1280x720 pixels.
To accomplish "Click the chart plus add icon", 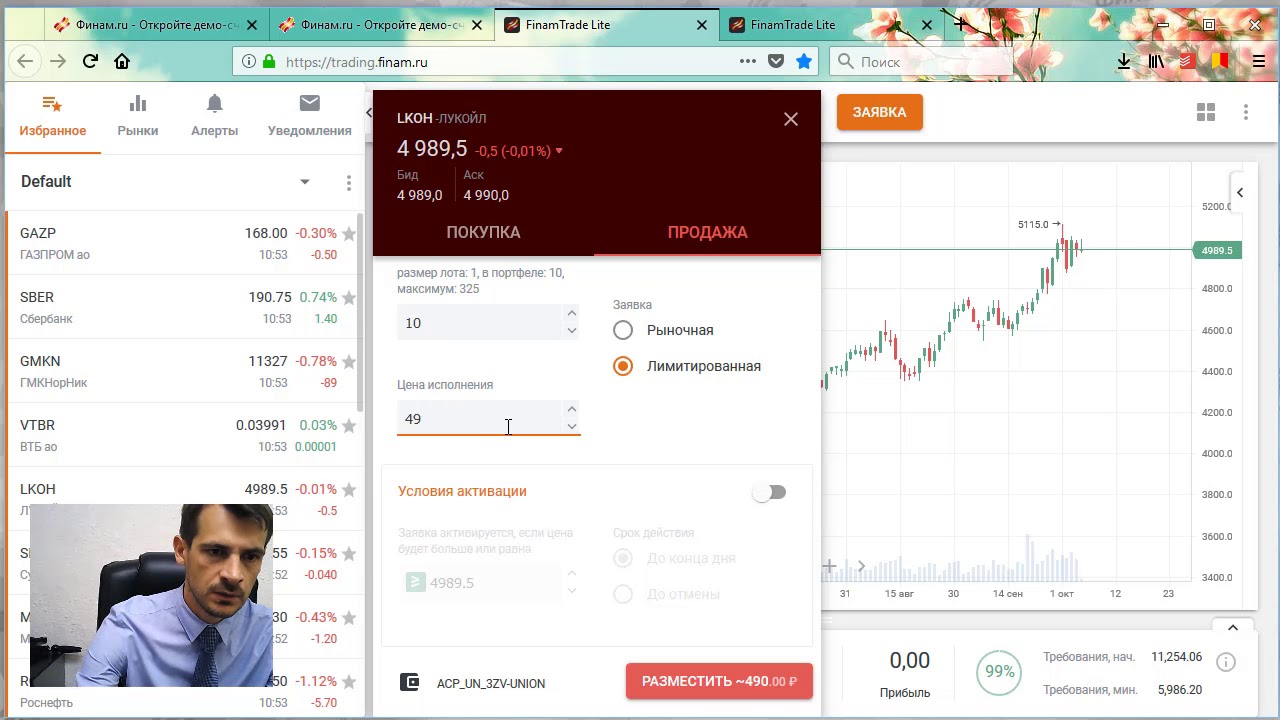I will point(829,566).
